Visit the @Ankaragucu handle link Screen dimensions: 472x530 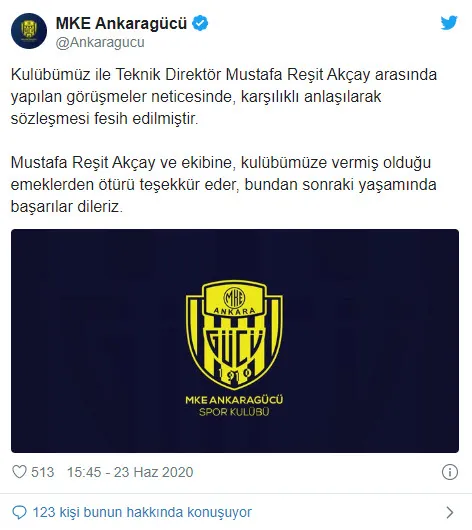point(100,43)
